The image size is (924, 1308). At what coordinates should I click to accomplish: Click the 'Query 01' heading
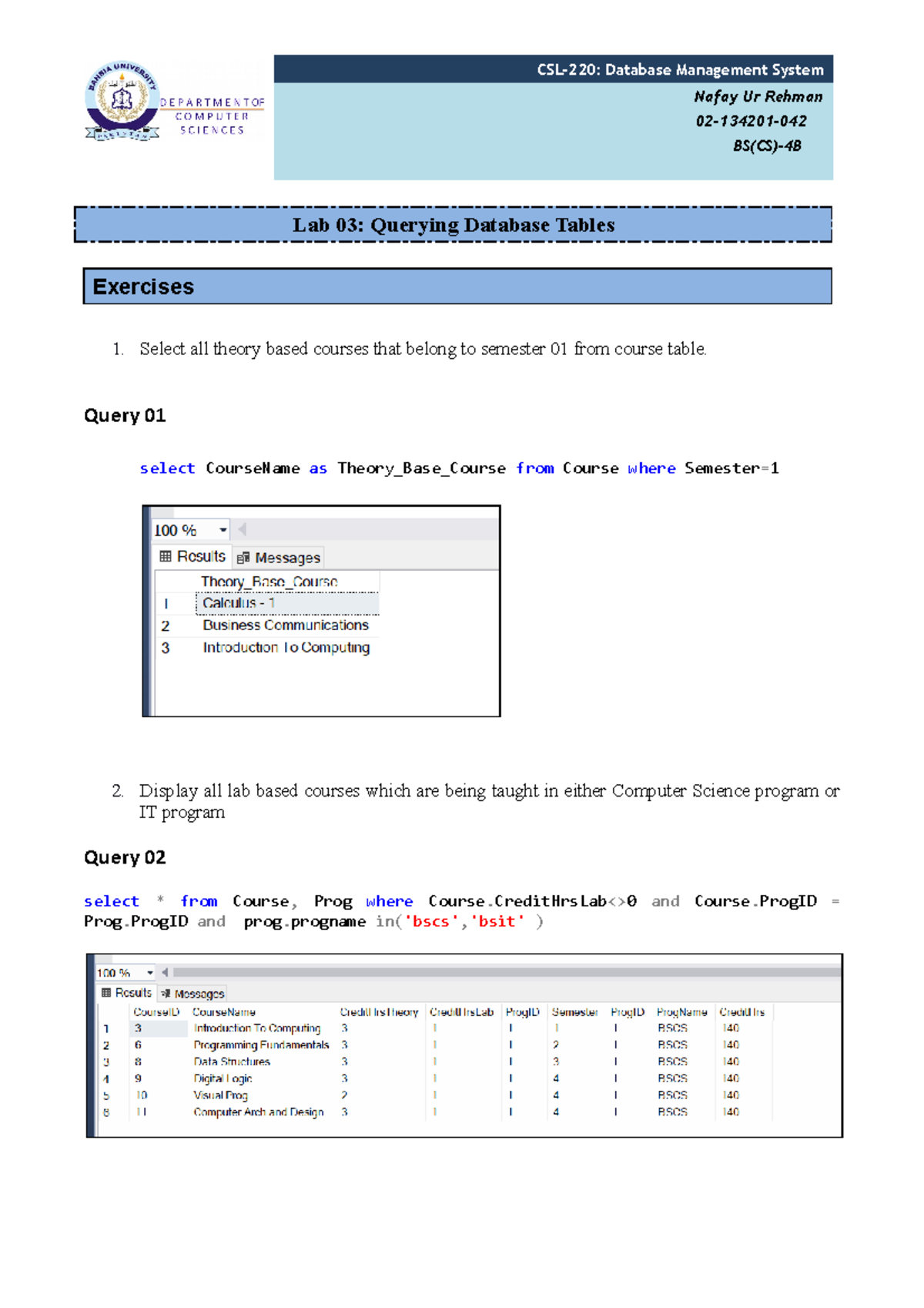tap(125, 416)
